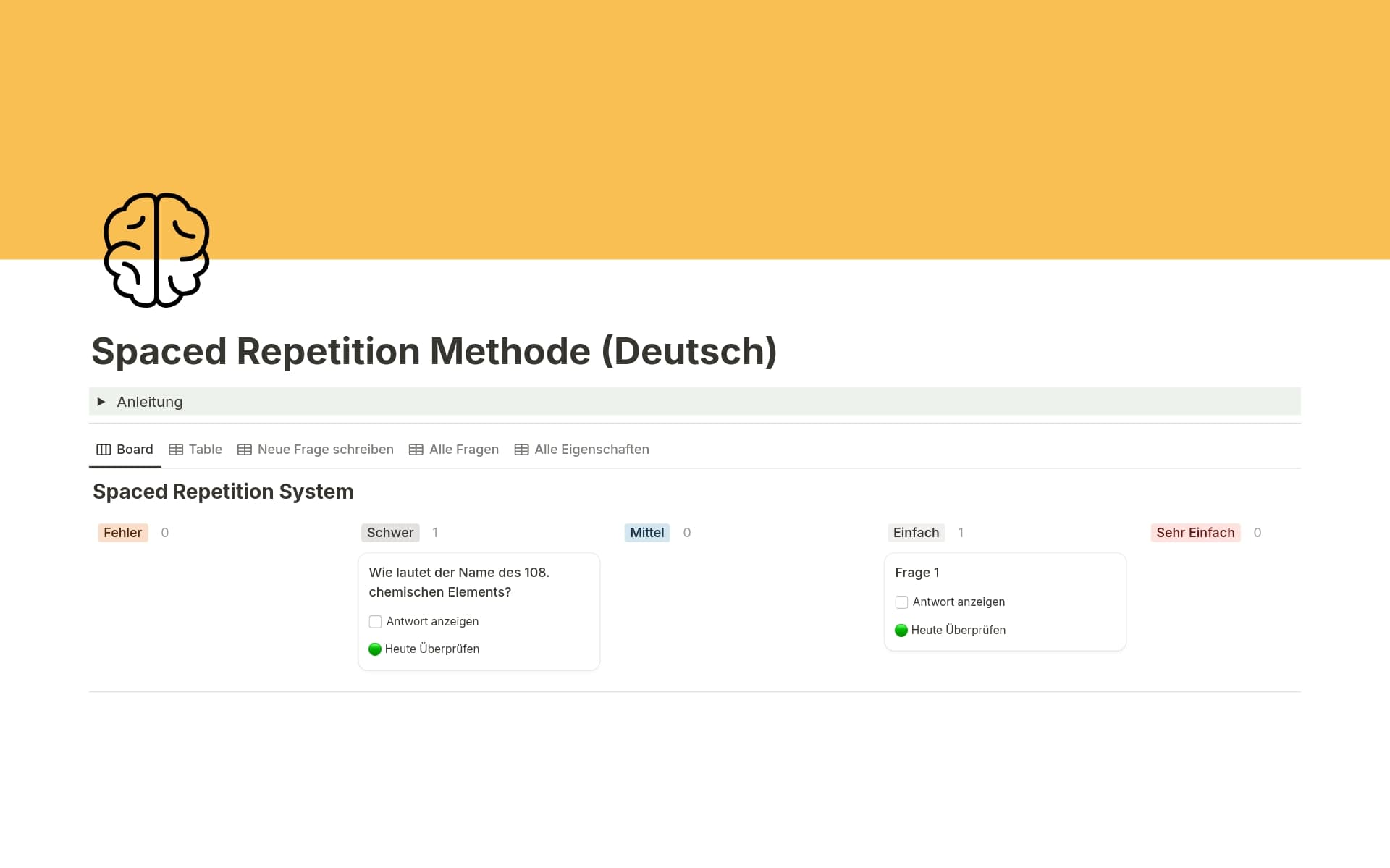Open the Neue Frage schreiben view
The width and height of the screenshot is (1390, 868).
[325, 450]
